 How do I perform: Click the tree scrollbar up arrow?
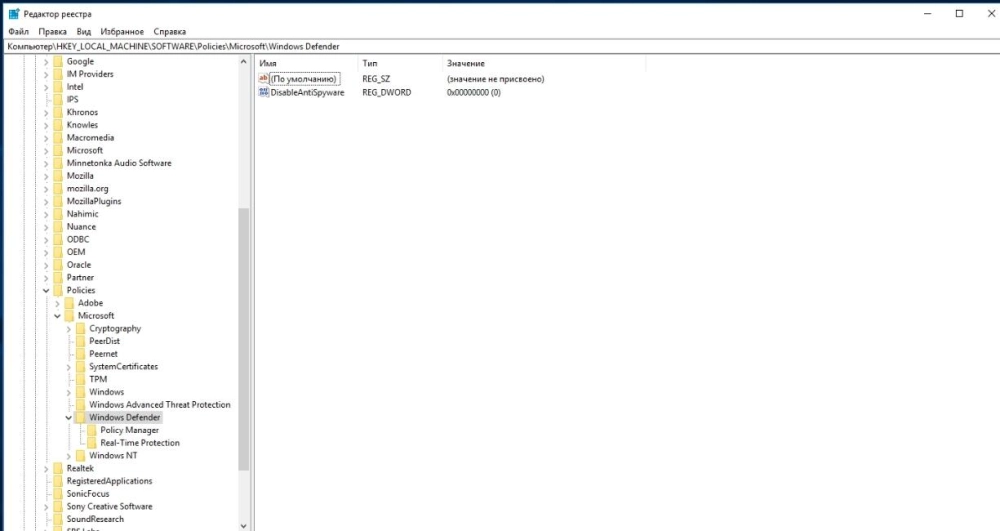(244, 62)
